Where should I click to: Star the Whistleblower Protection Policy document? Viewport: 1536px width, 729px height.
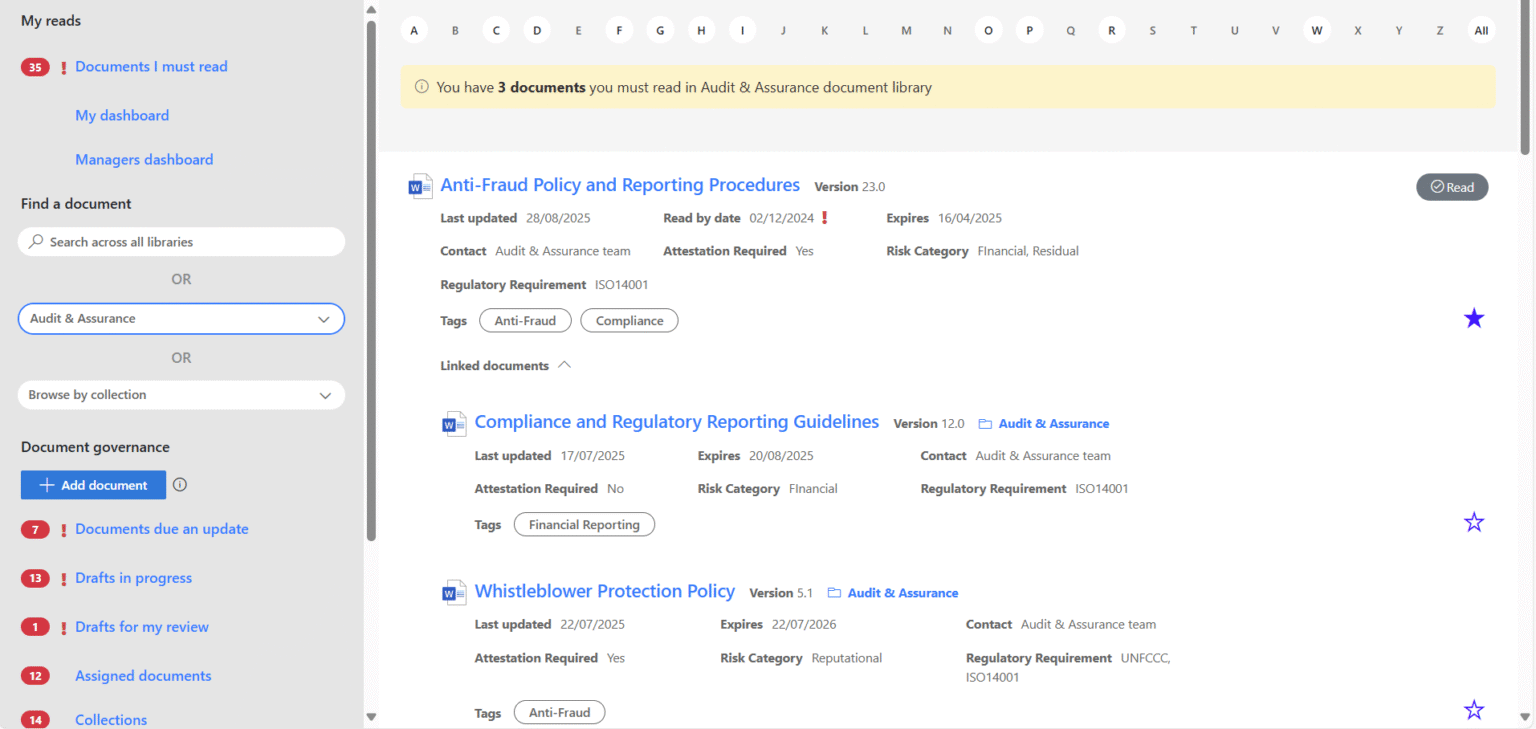1473,710
